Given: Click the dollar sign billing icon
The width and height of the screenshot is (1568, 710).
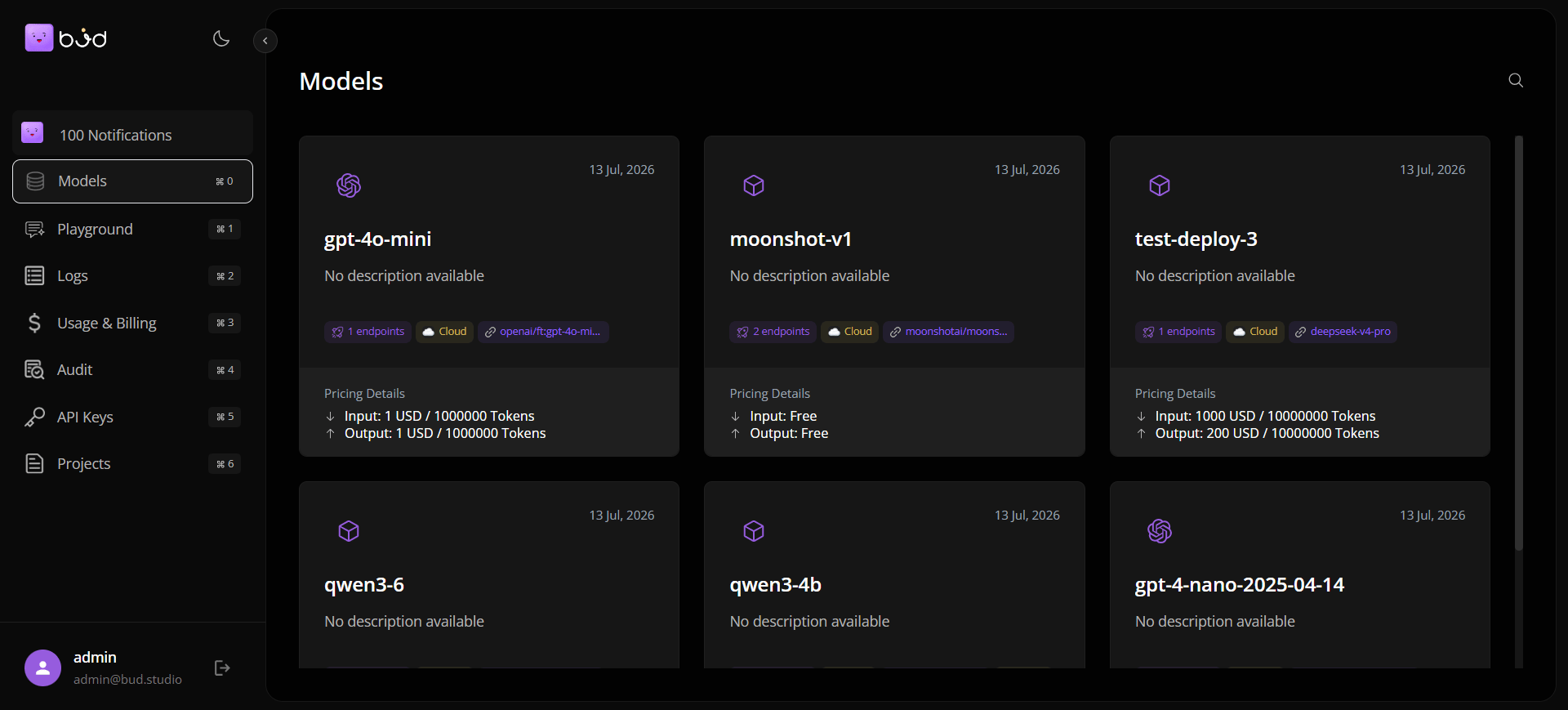Looking at the screenshot, I should tap(34, 323).
